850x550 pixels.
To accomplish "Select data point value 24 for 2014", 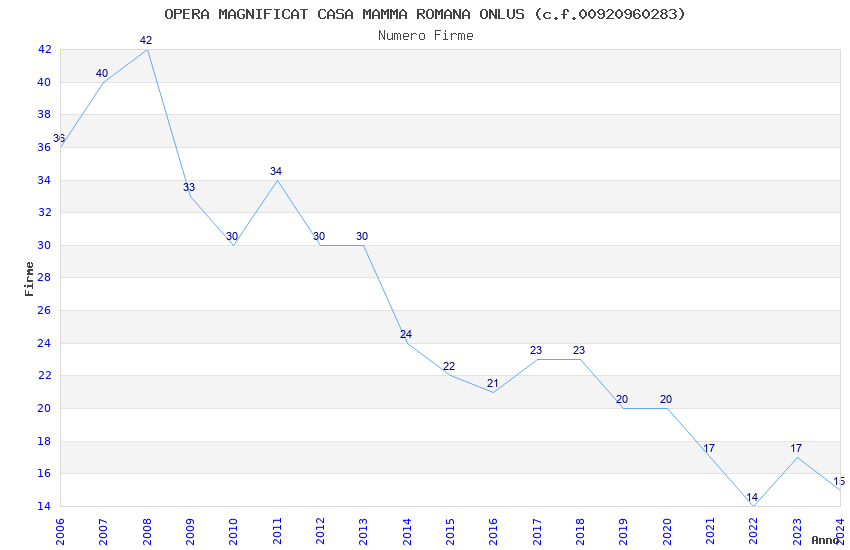I will (405, 334).
